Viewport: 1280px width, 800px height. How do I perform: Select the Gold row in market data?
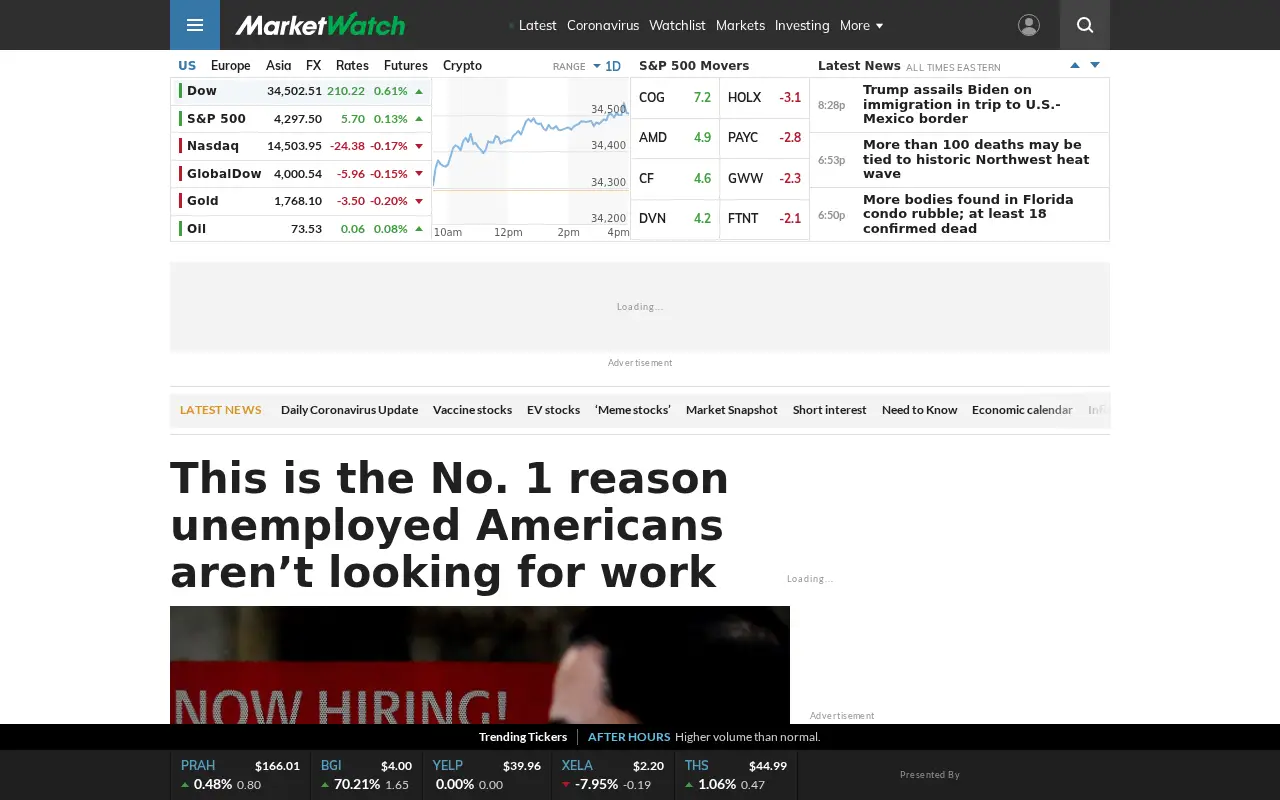click(x=301, y=201)
